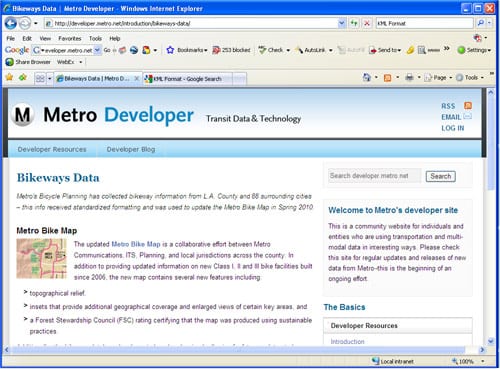Screen dimensions: 500x369
Task: Open the Tools menu in the menu bar
Action: coord(95,38)
